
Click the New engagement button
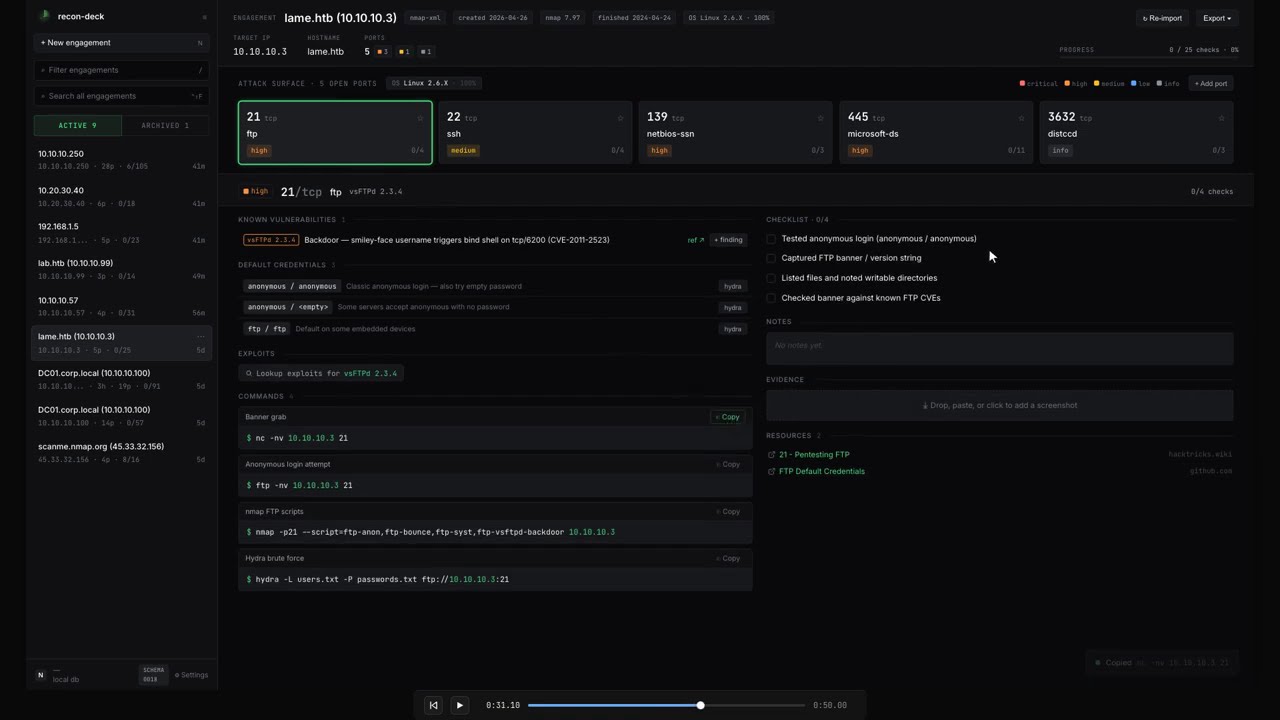click(x=121, y=43)
